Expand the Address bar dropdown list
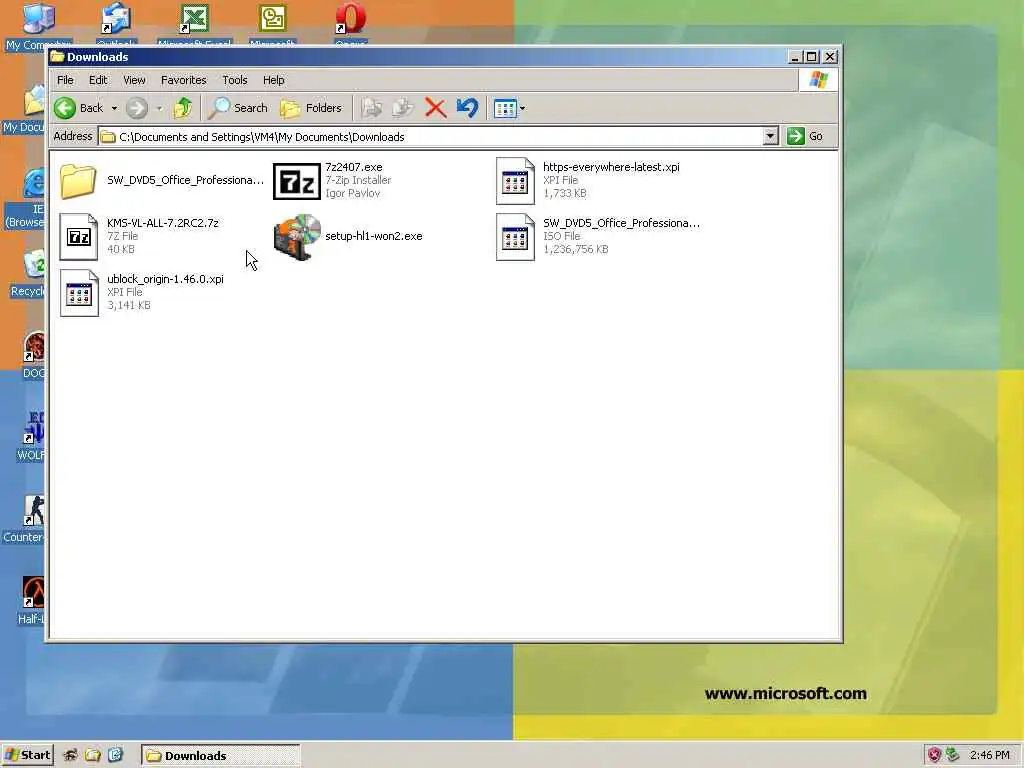 point(771,136)
